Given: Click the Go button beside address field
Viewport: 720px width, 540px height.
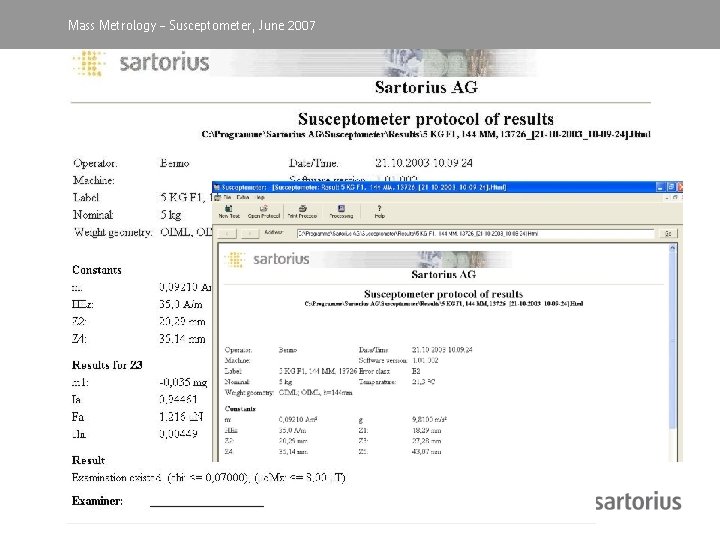Looking at the screenshot, I should [668, 234].
